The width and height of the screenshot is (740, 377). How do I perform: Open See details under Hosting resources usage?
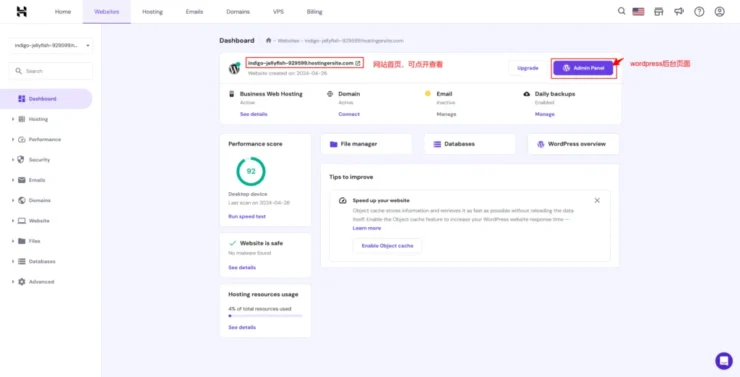pos(242,327)
